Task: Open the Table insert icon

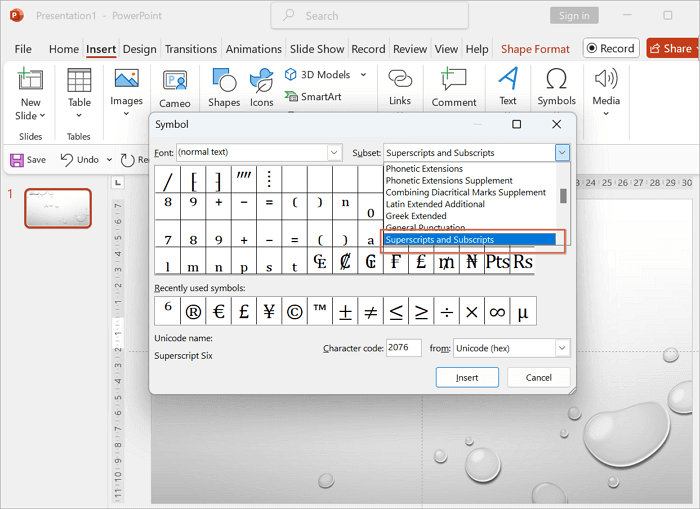Action: [79, 82]
